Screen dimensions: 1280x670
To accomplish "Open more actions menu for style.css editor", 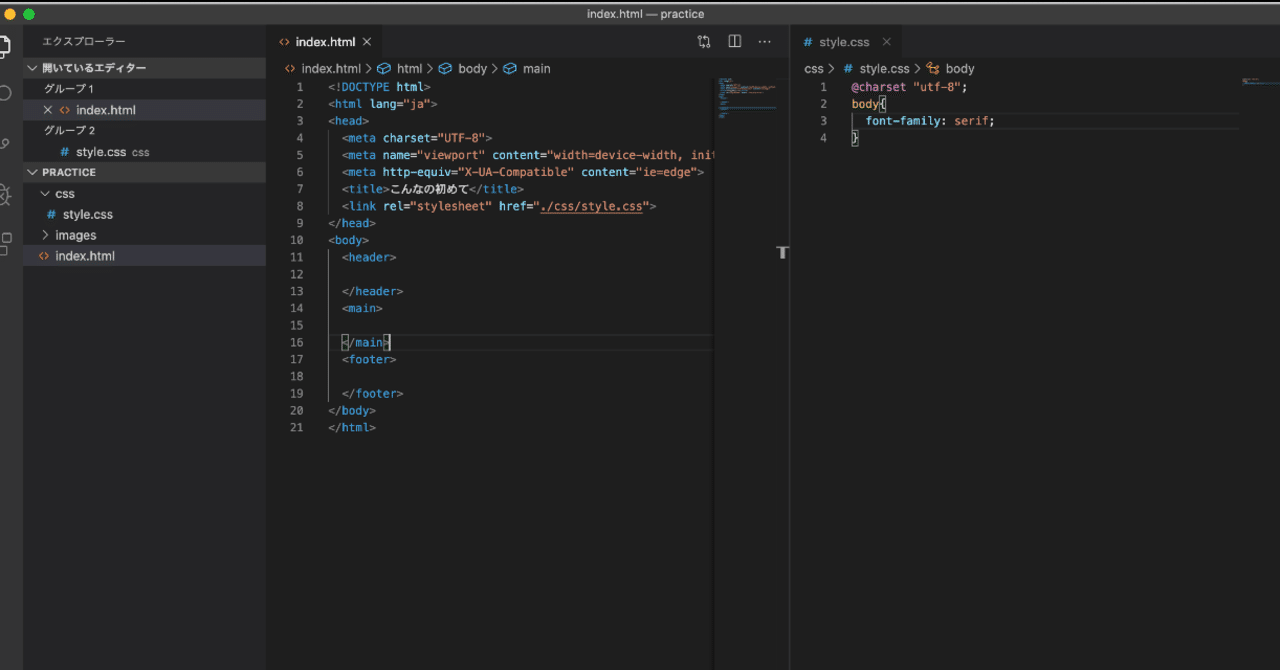I will pyautogui.click(x=765, y=41).
